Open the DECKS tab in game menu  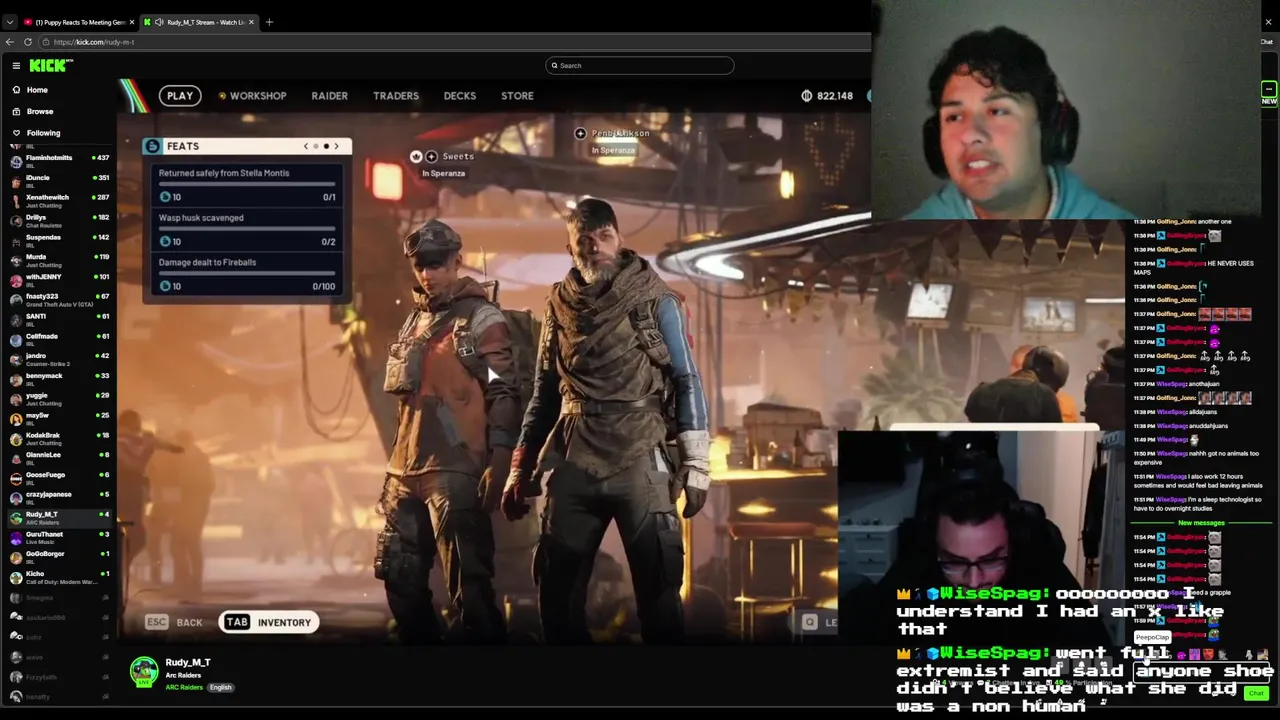460,96
